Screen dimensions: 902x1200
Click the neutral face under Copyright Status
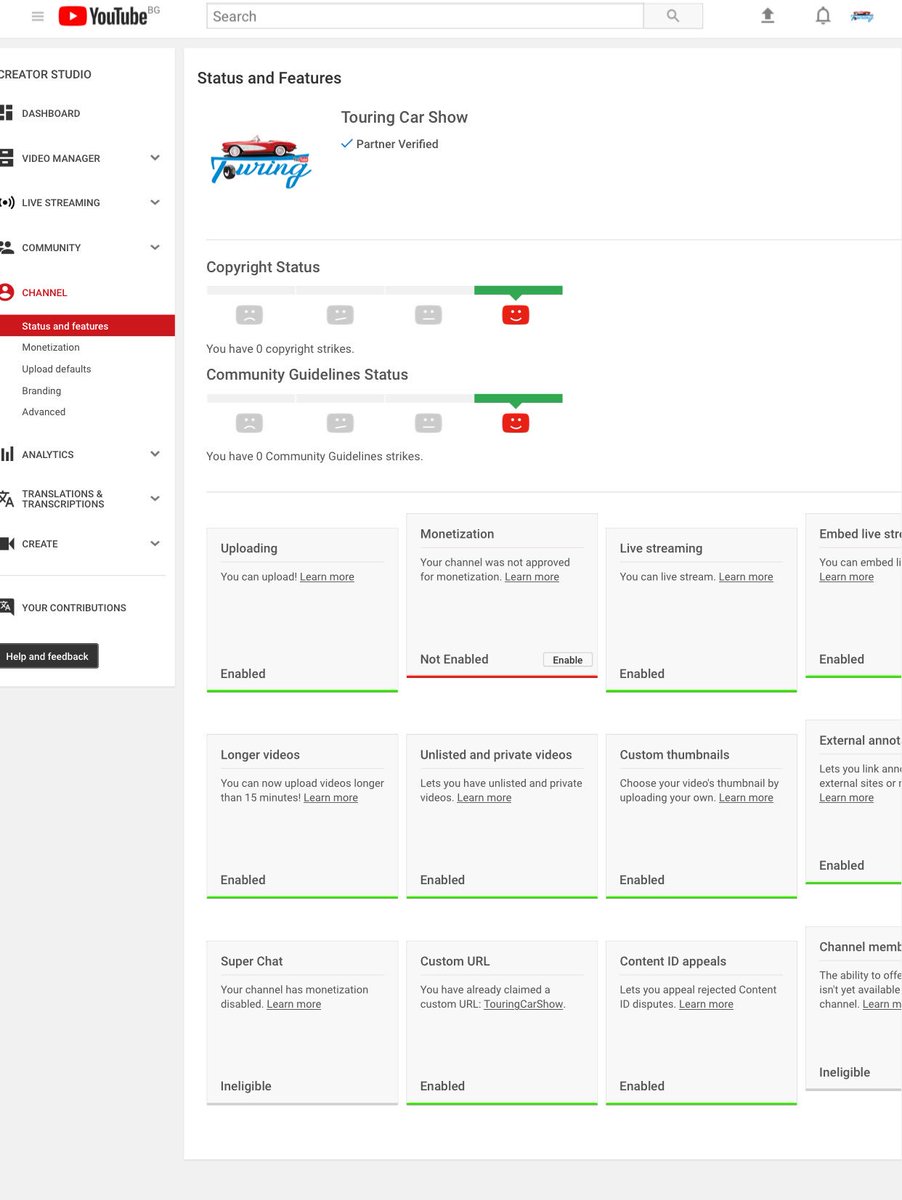[x=428, y=315]
